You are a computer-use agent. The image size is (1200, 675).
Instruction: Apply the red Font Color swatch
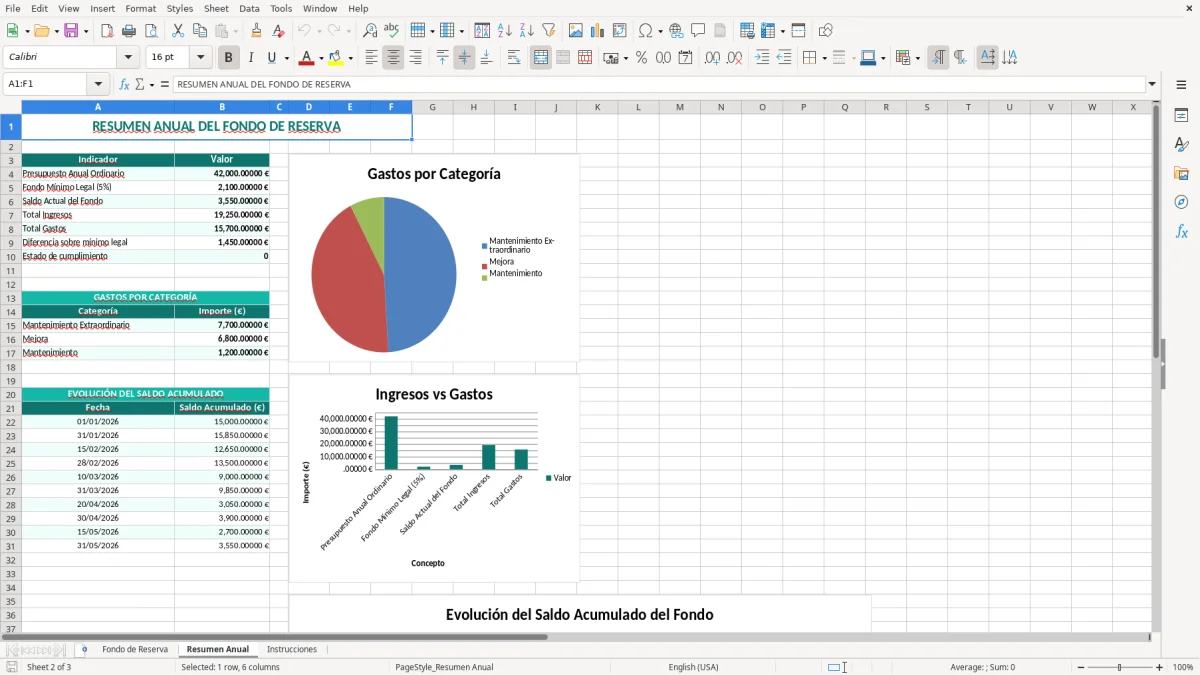tap(308, 58)
